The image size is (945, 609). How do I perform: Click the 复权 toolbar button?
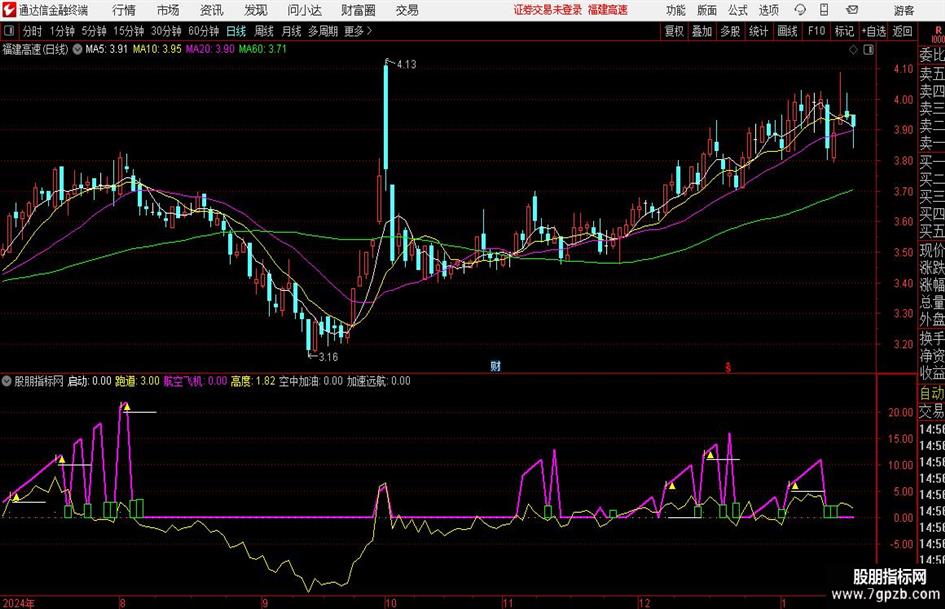coord(674,31)
